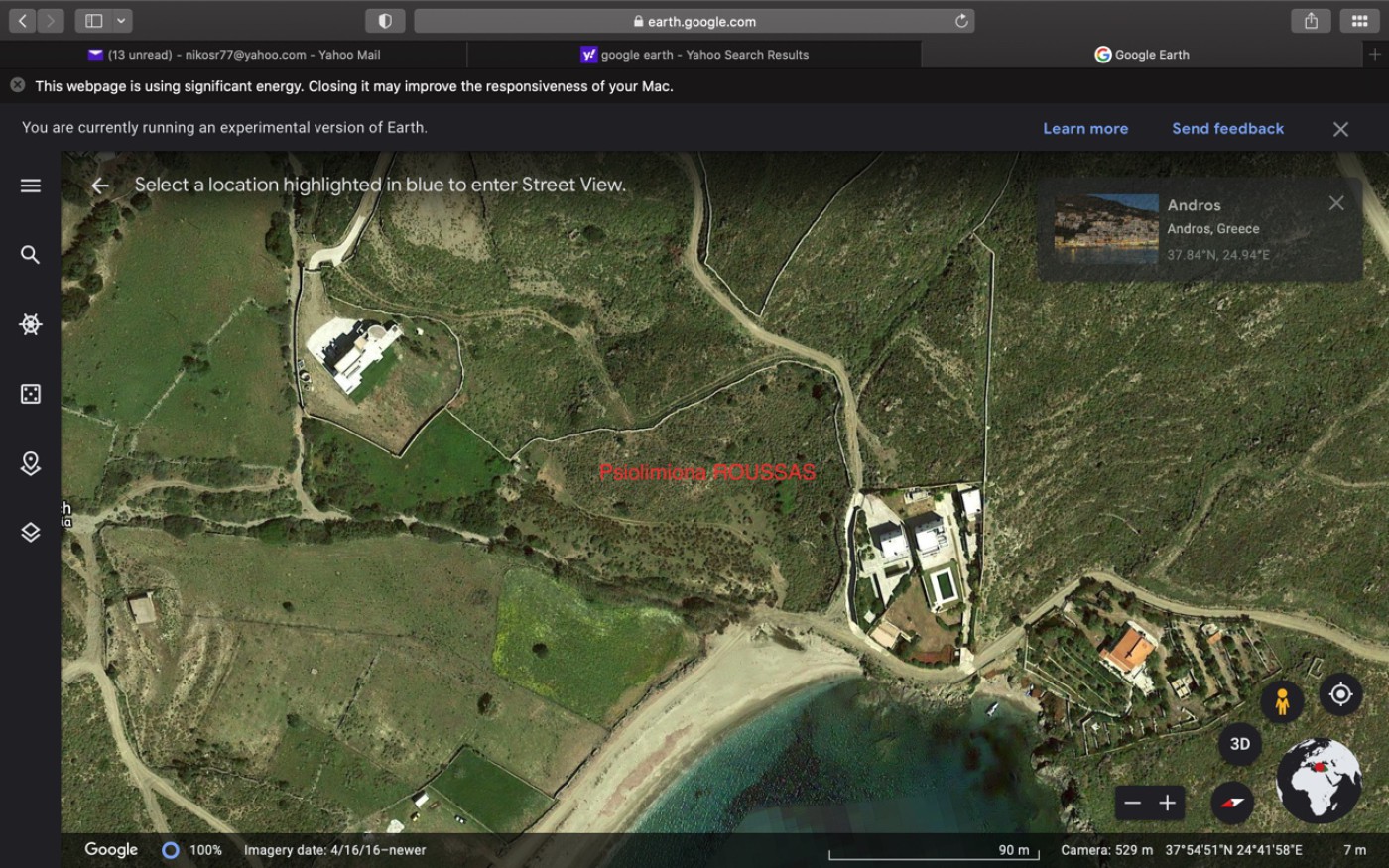Viewport: 1389px width, 868px height.
Task: Reset the compass to north
Action: (x=1232, y=803)
